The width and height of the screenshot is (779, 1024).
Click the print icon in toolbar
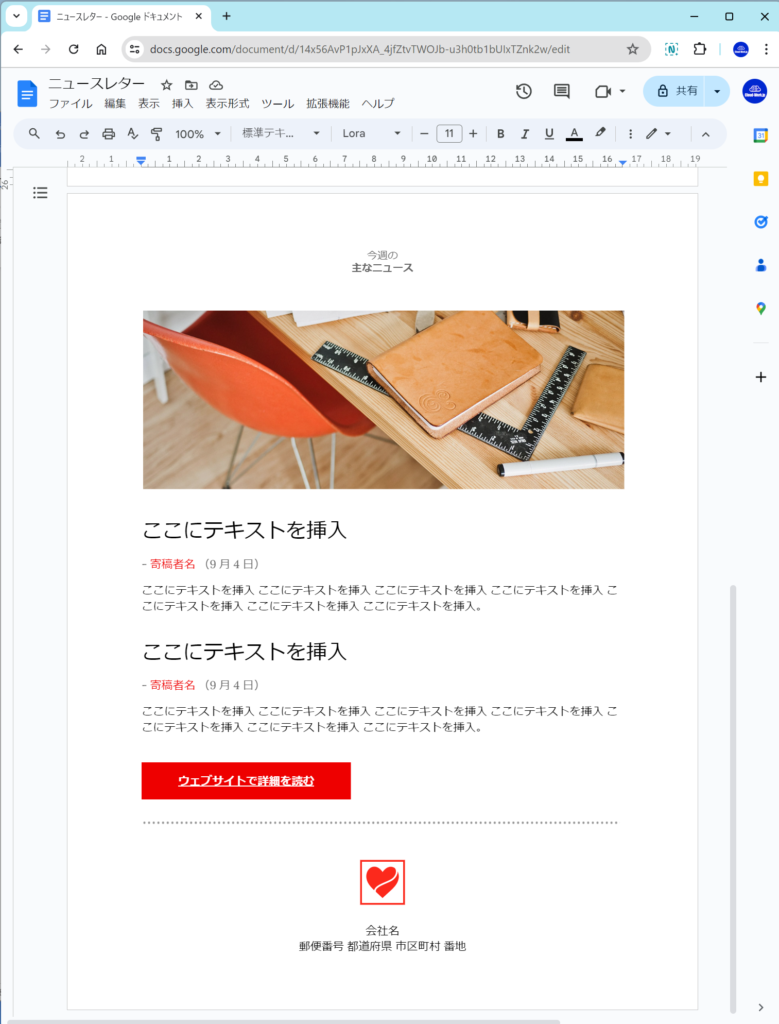click(x=109, y=134)
